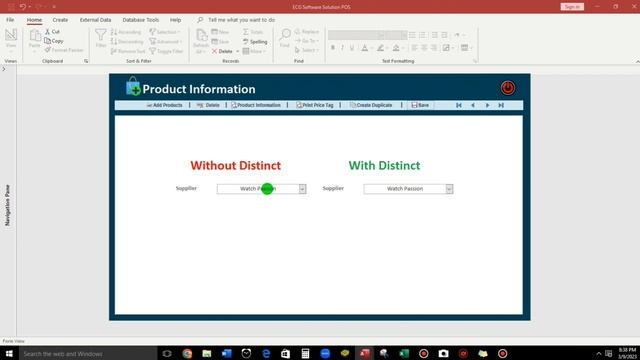Open the External Data ribbon tab
Viewport: 640px width, 360px height.
pyautogui.click(x=95, y=20)
